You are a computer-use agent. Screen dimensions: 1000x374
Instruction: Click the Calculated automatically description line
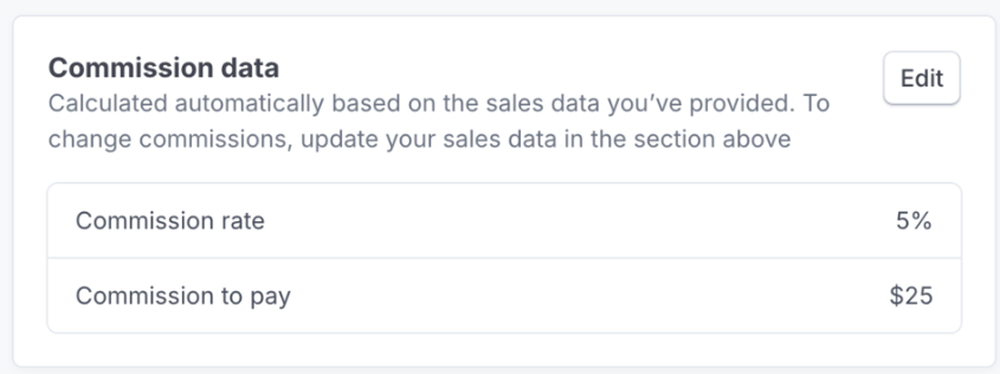click(439, 103)
